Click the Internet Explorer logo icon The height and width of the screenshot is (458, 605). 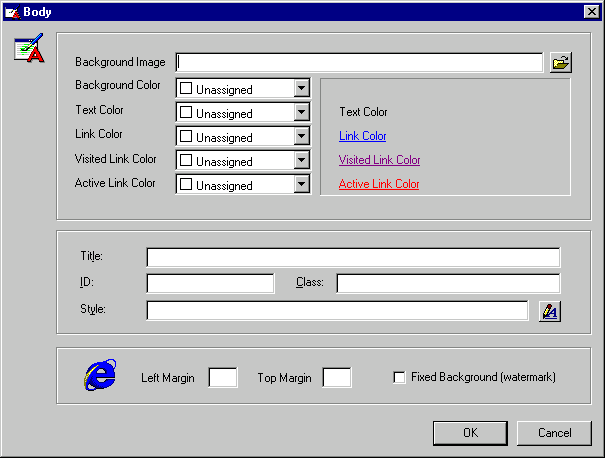99,376
